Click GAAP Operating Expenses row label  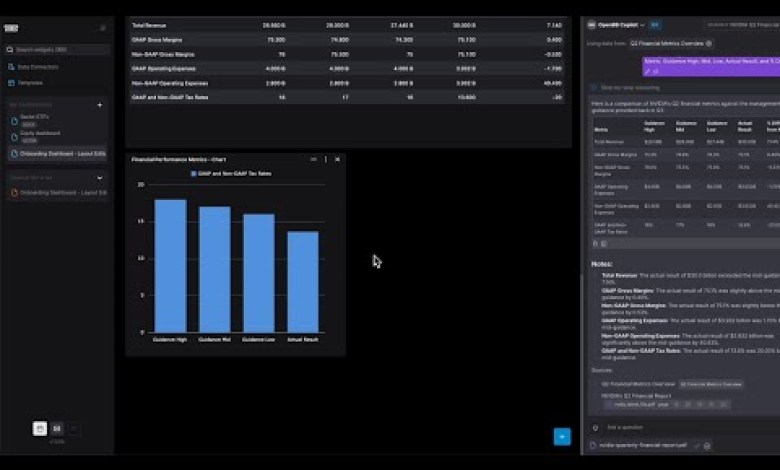point(164,69)
